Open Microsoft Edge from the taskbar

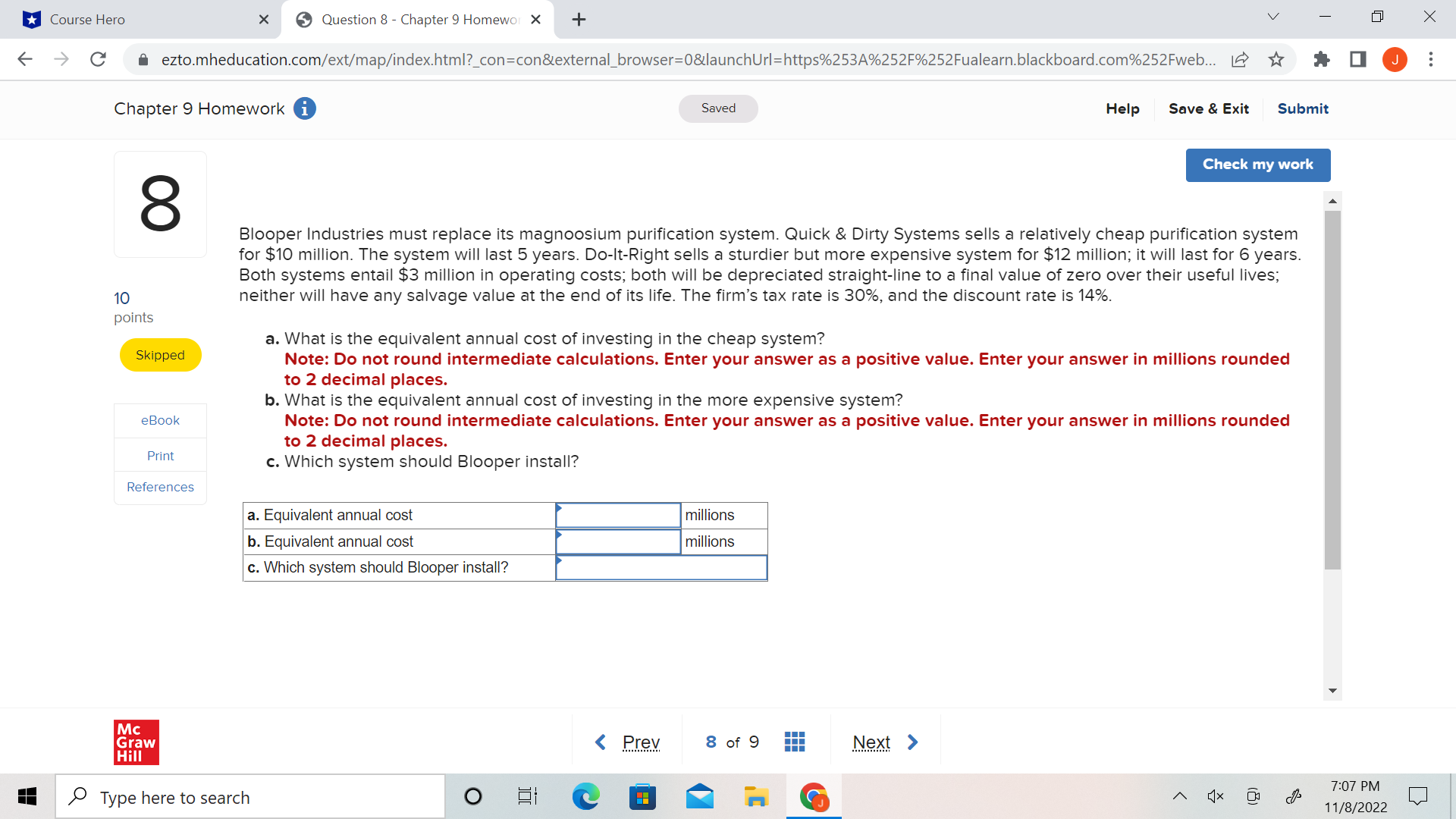(x=585, y=797)
